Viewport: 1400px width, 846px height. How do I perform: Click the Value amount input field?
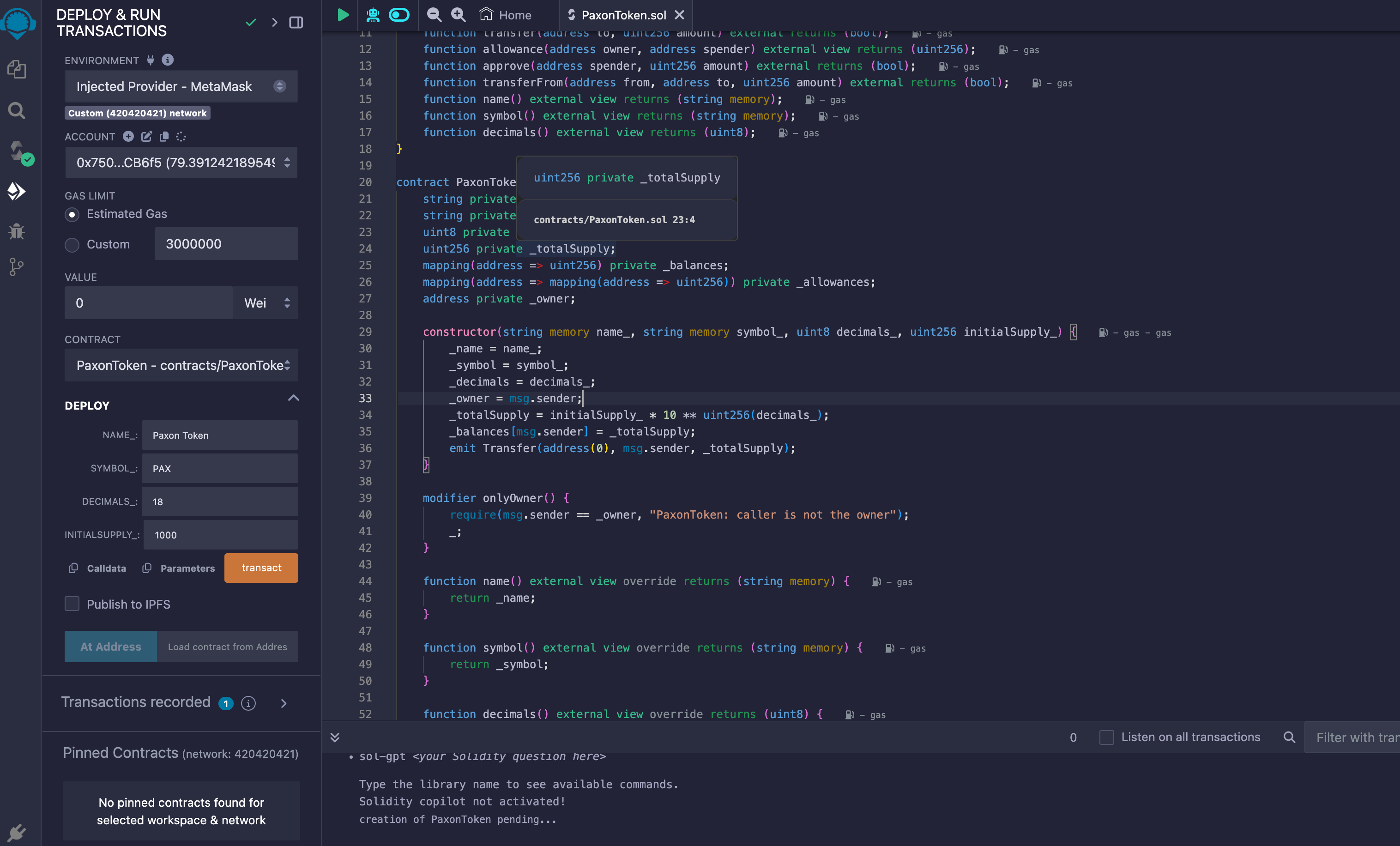tap(149, 303)
